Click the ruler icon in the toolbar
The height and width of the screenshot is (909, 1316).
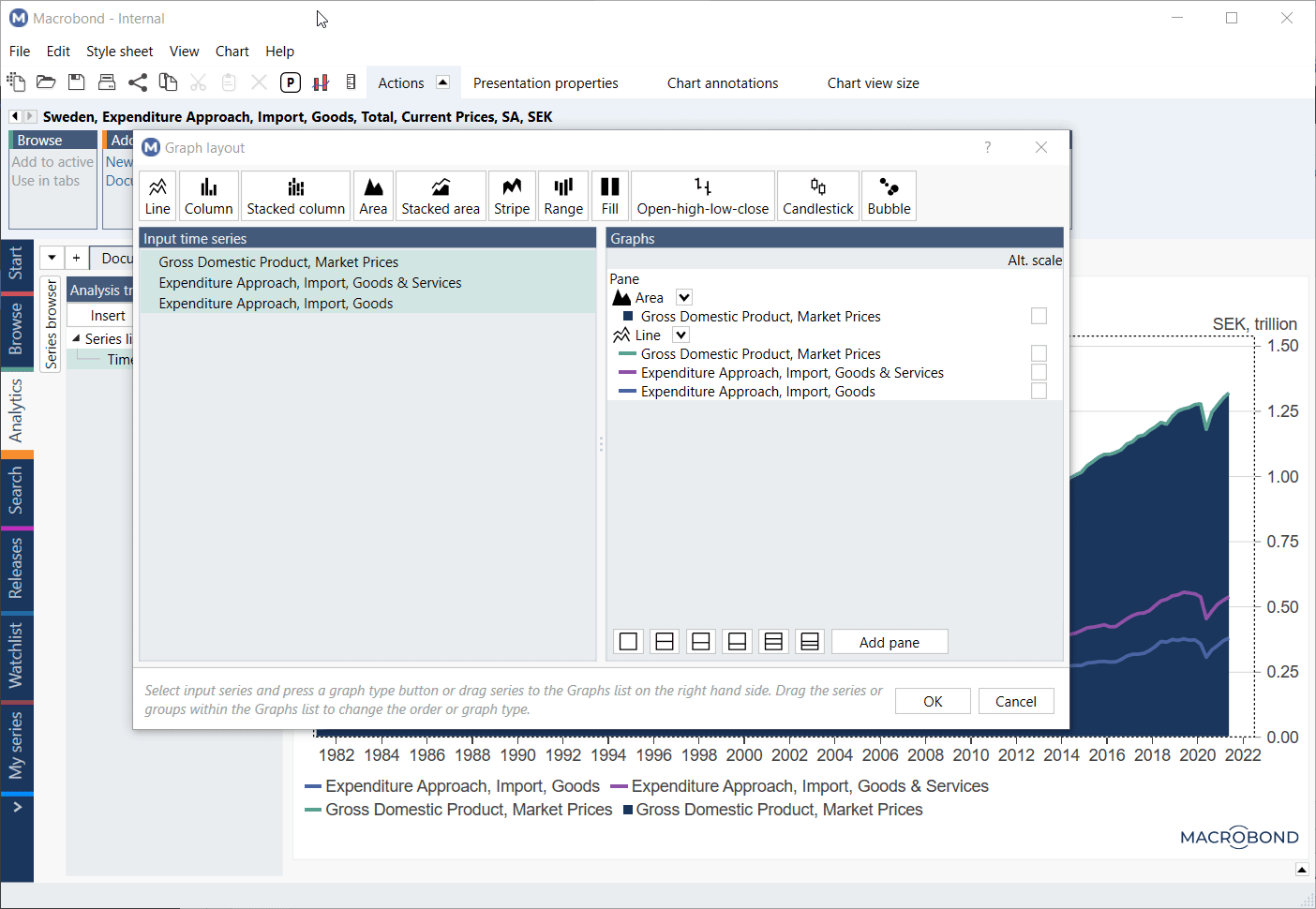coord(351,82)
